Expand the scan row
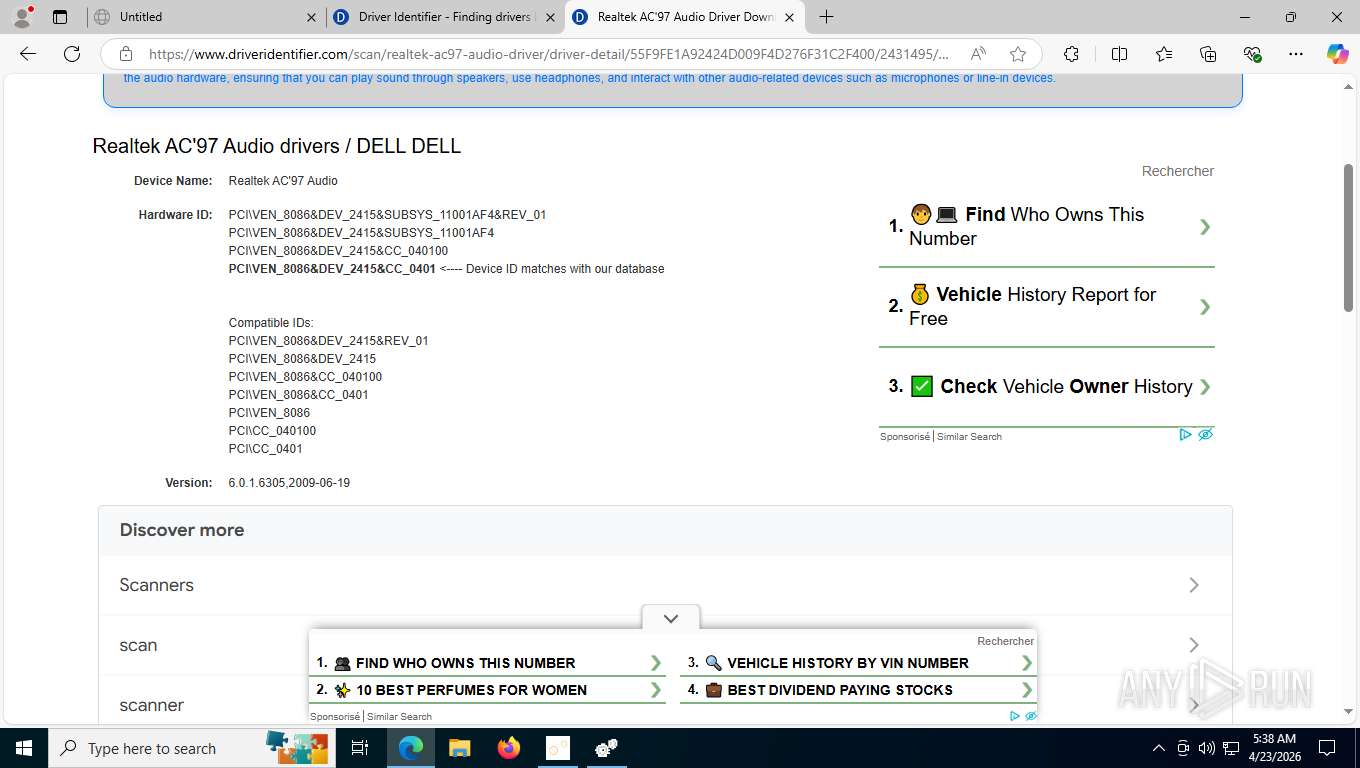Image resolution: width=1360 pixels, height=768 pixels. coord(665,645)
